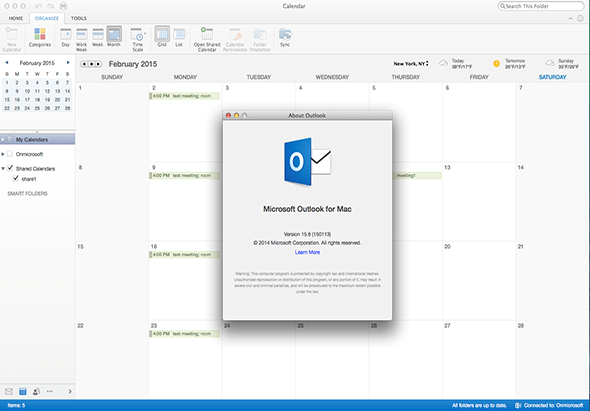Screen dimensions: 590x411
Task: Click the today dot button beside February 2015
Action: coord(91,64)
